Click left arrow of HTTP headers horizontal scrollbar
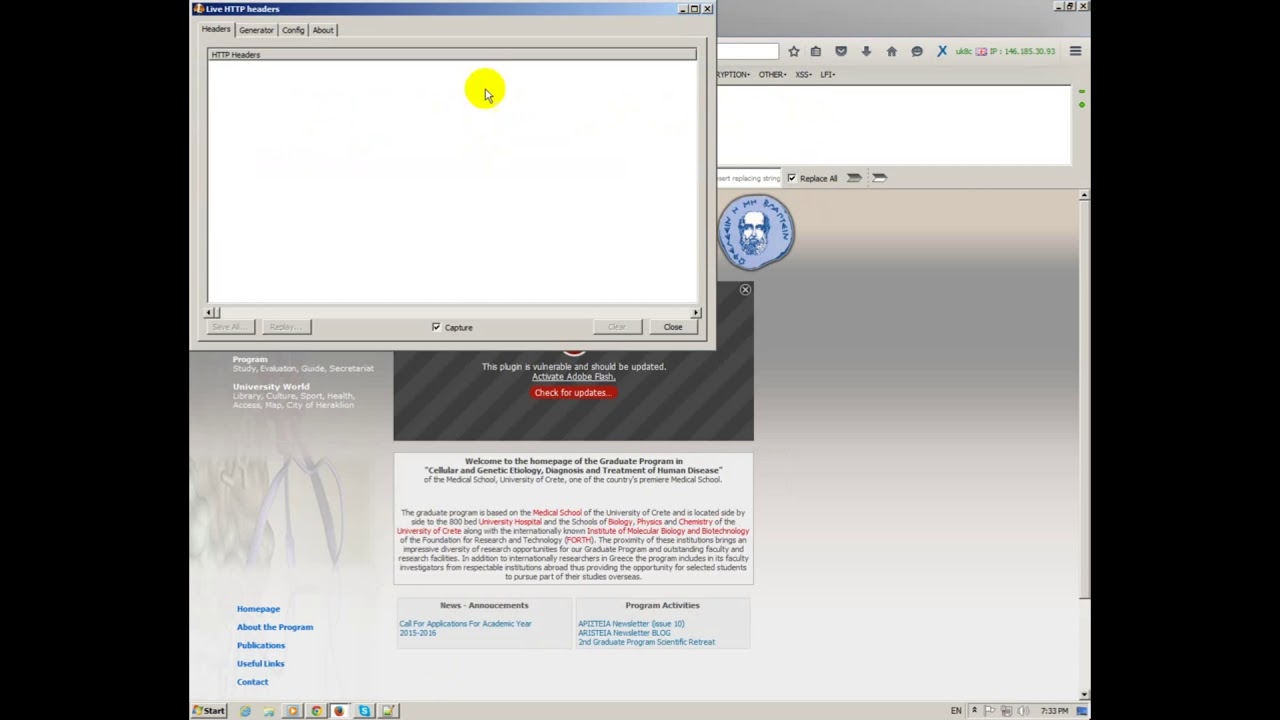 click(210, 313)
